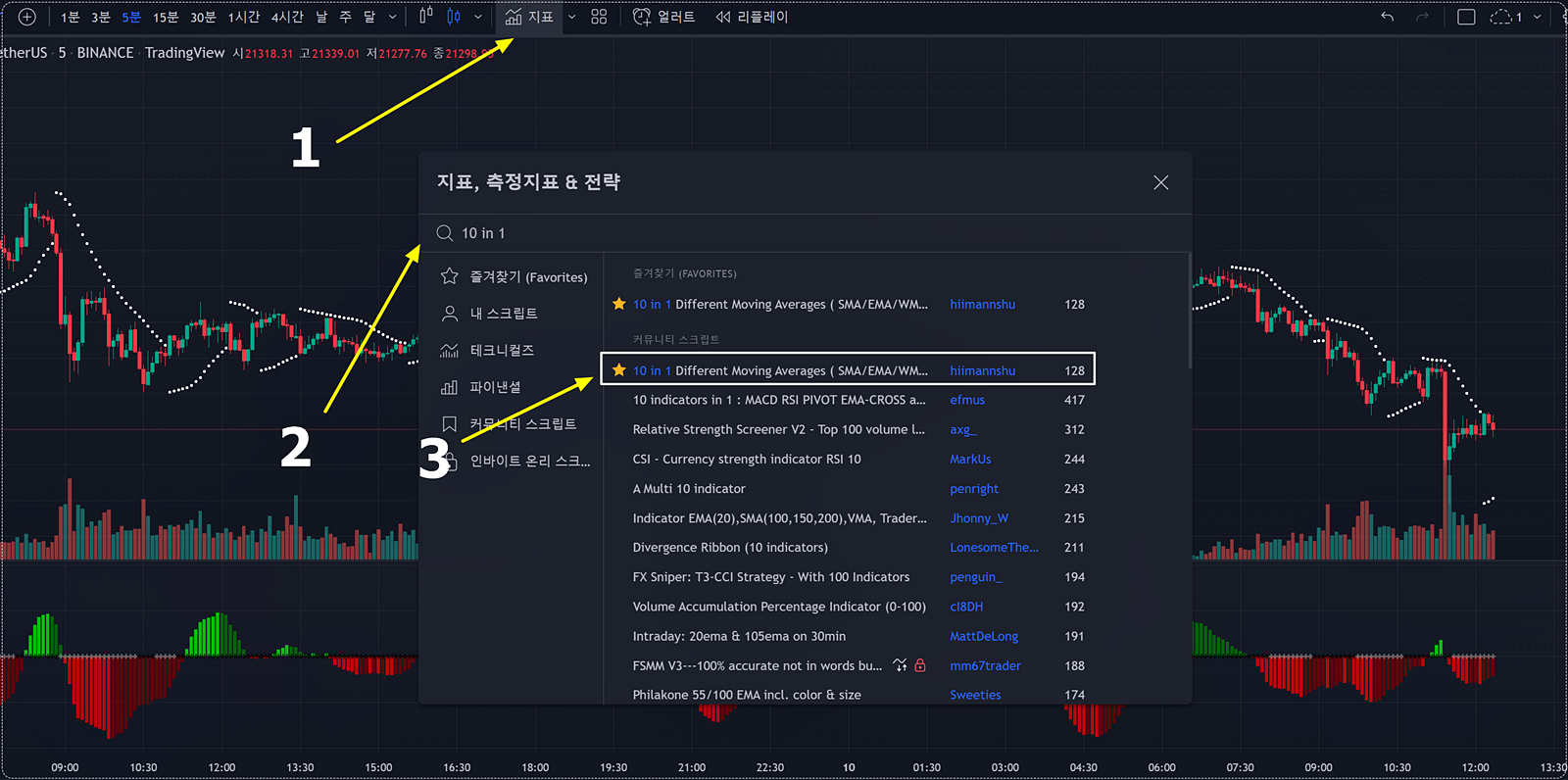Open author hiimannshu link in Favorites section
The width and height of the screenshot is (1568, 780).
pos(982,305)
